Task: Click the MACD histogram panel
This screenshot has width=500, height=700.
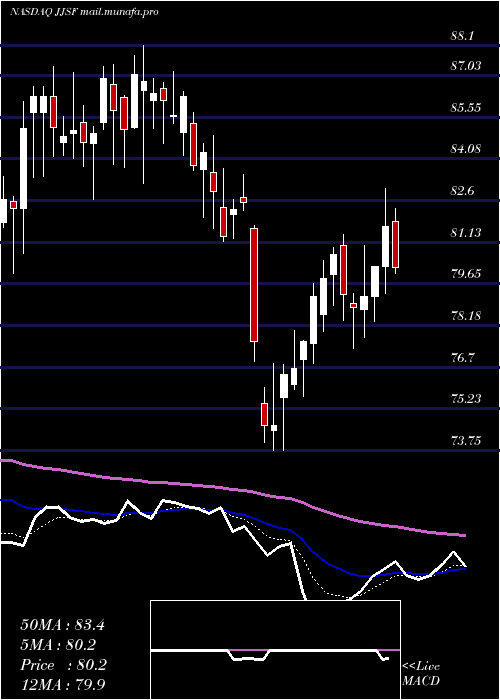Action: (x=275, y=650)
